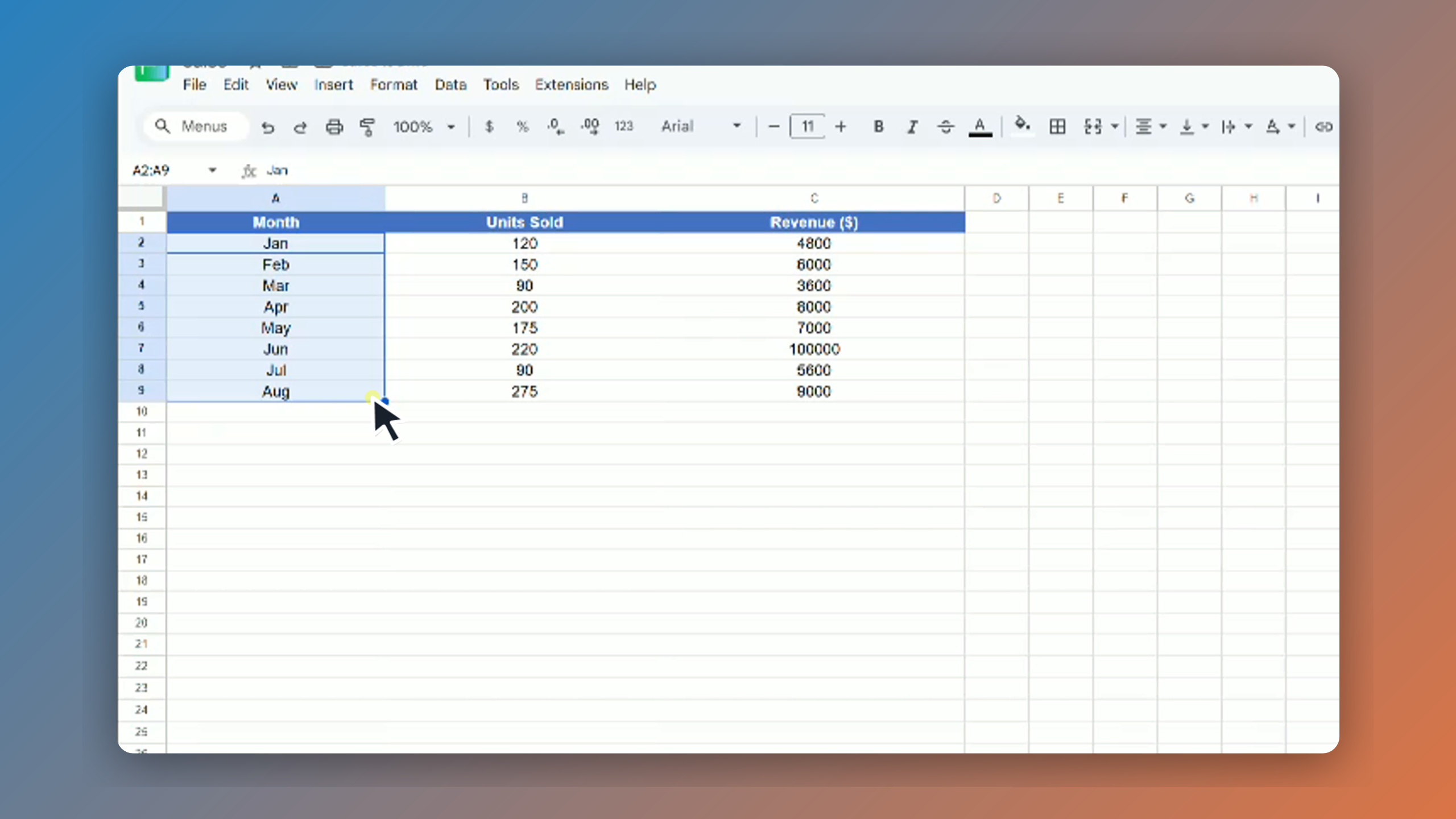Expand the merge cells options arrow
This screenshot has width=1456, height=819.
1115,126
